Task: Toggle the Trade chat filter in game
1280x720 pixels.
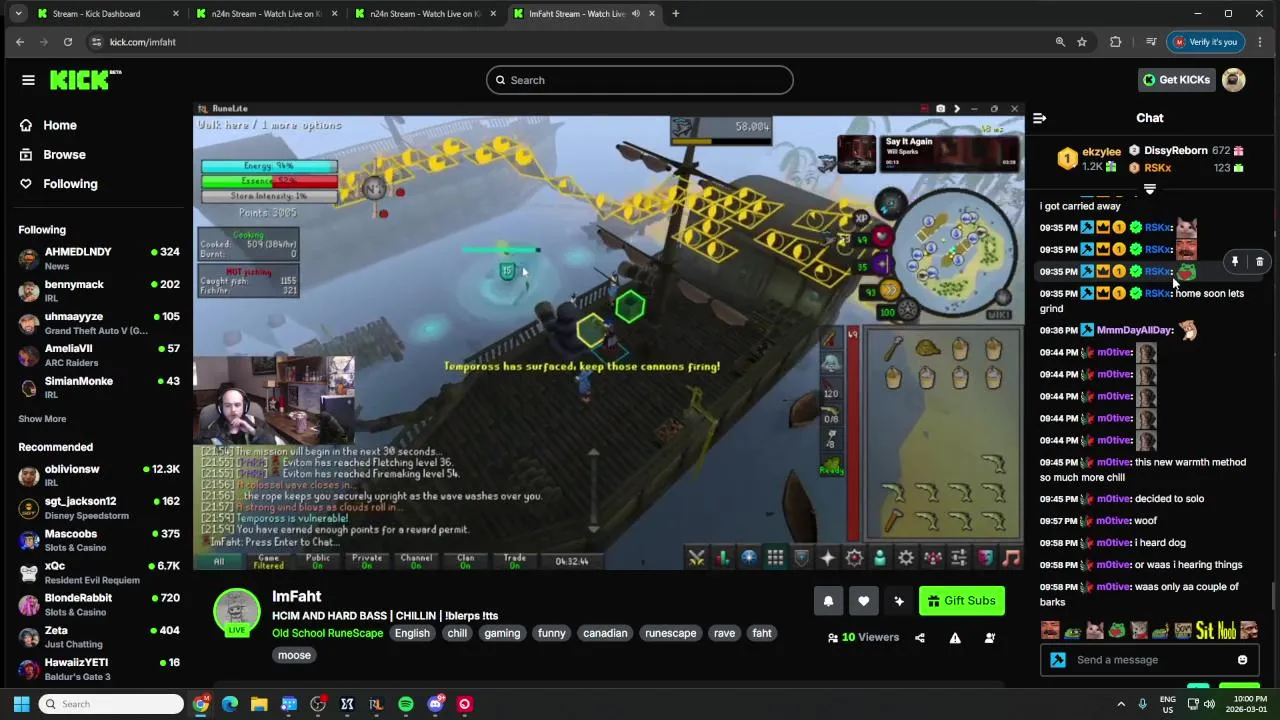Action: (514, 561)
